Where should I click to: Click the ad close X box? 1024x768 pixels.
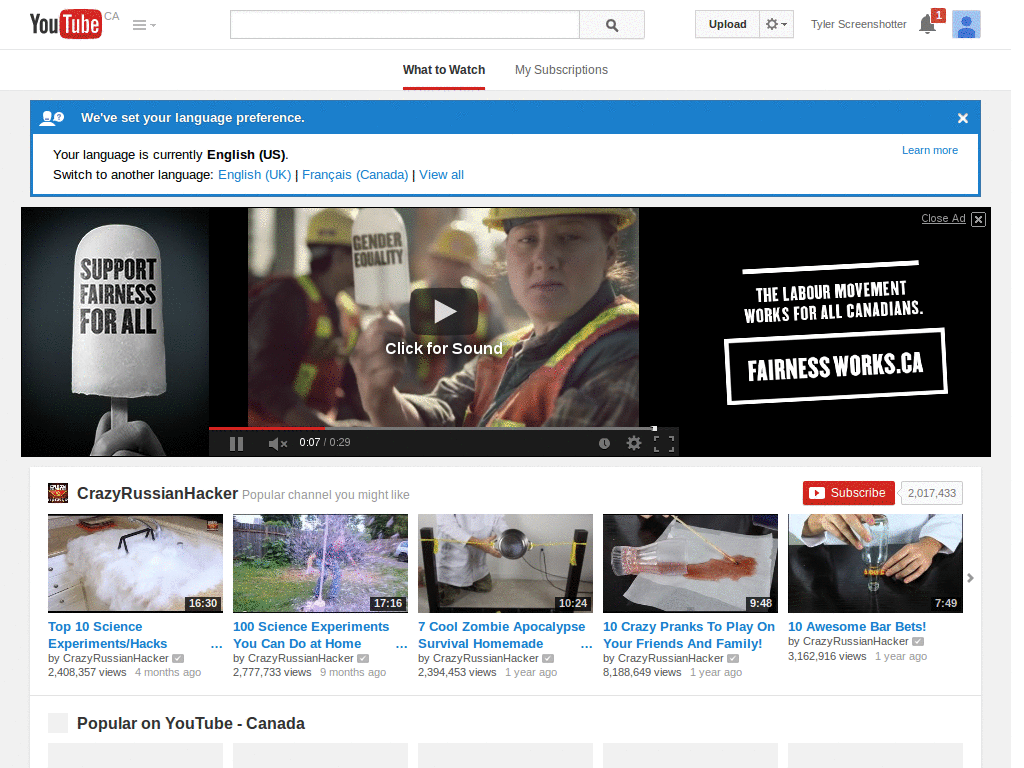click(978, 219)
